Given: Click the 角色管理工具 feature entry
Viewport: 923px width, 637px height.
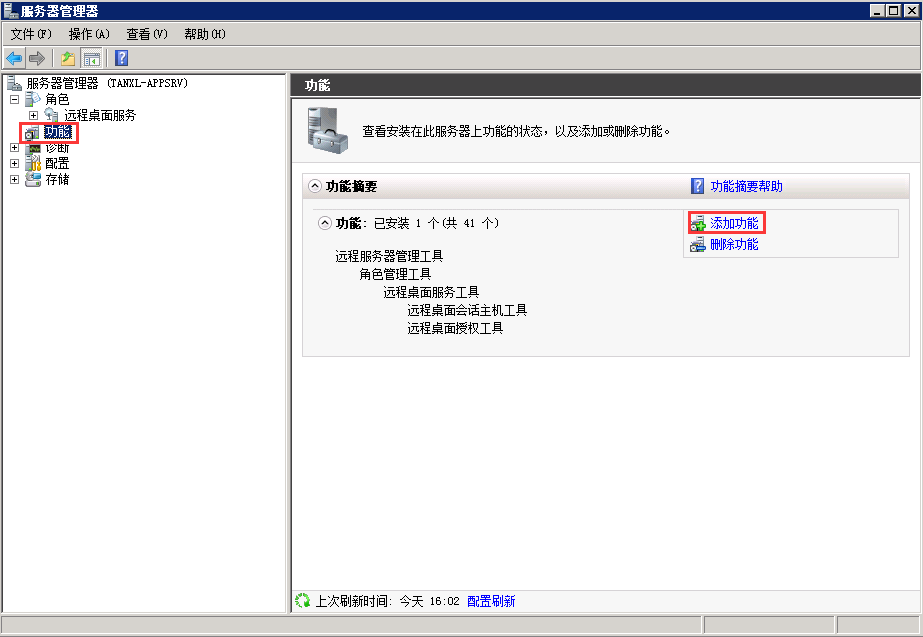Looking at the screenshot, I should (395, 274).
